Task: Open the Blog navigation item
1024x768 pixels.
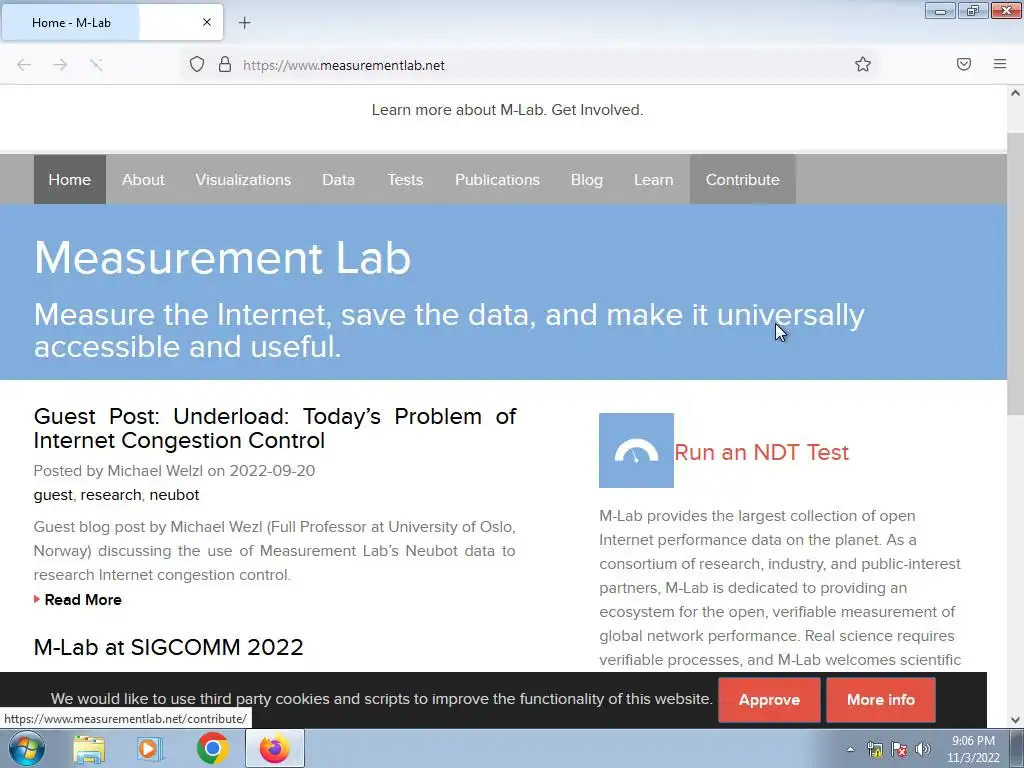Action: [x=586, y=180]
